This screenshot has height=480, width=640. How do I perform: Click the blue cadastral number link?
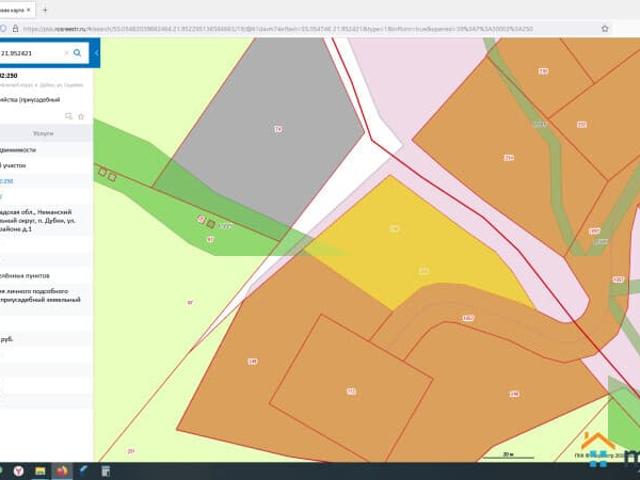pyautogui.click(x=7, y=181)
